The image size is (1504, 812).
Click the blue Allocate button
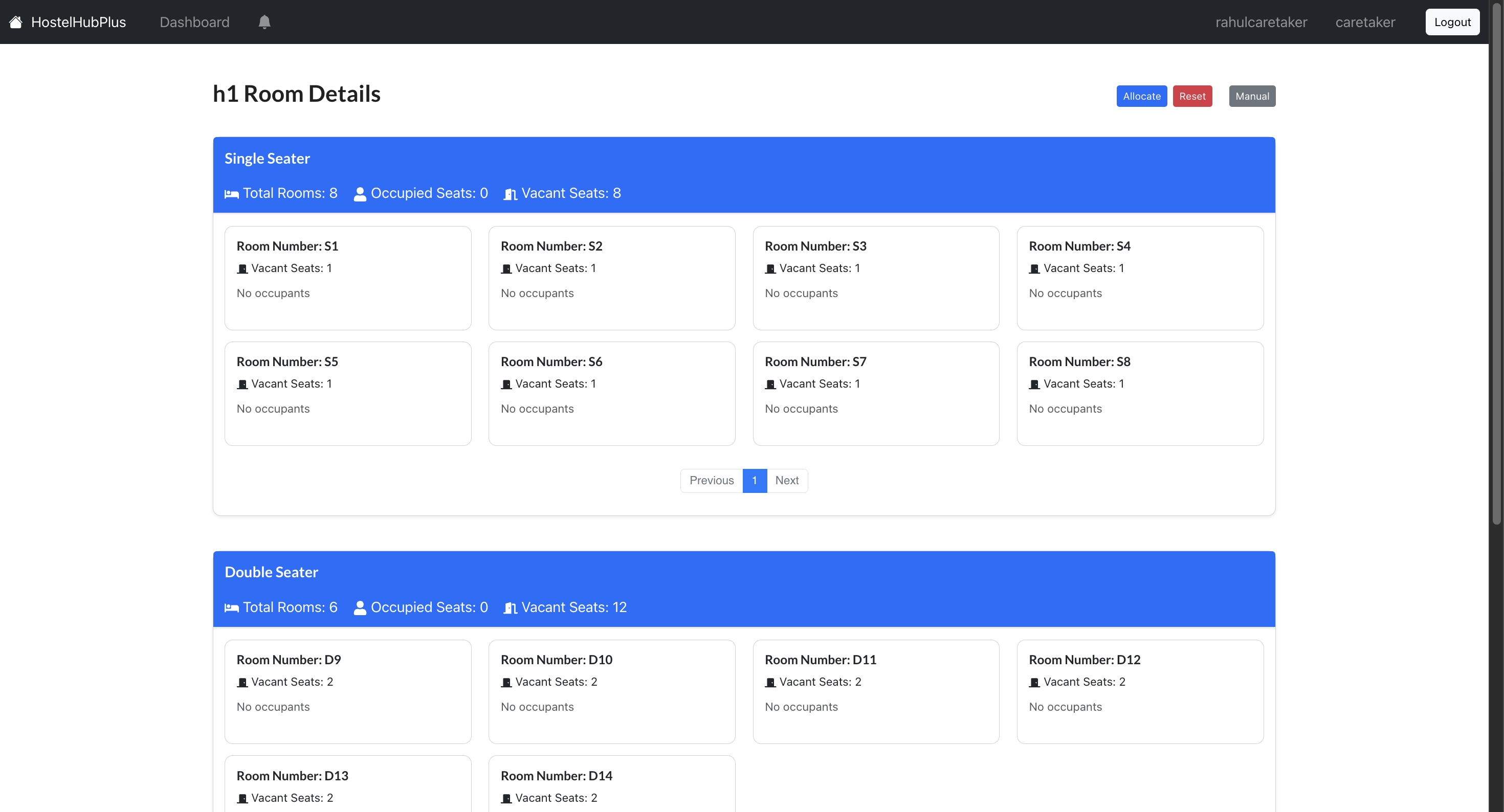[x=1141, y=96]
